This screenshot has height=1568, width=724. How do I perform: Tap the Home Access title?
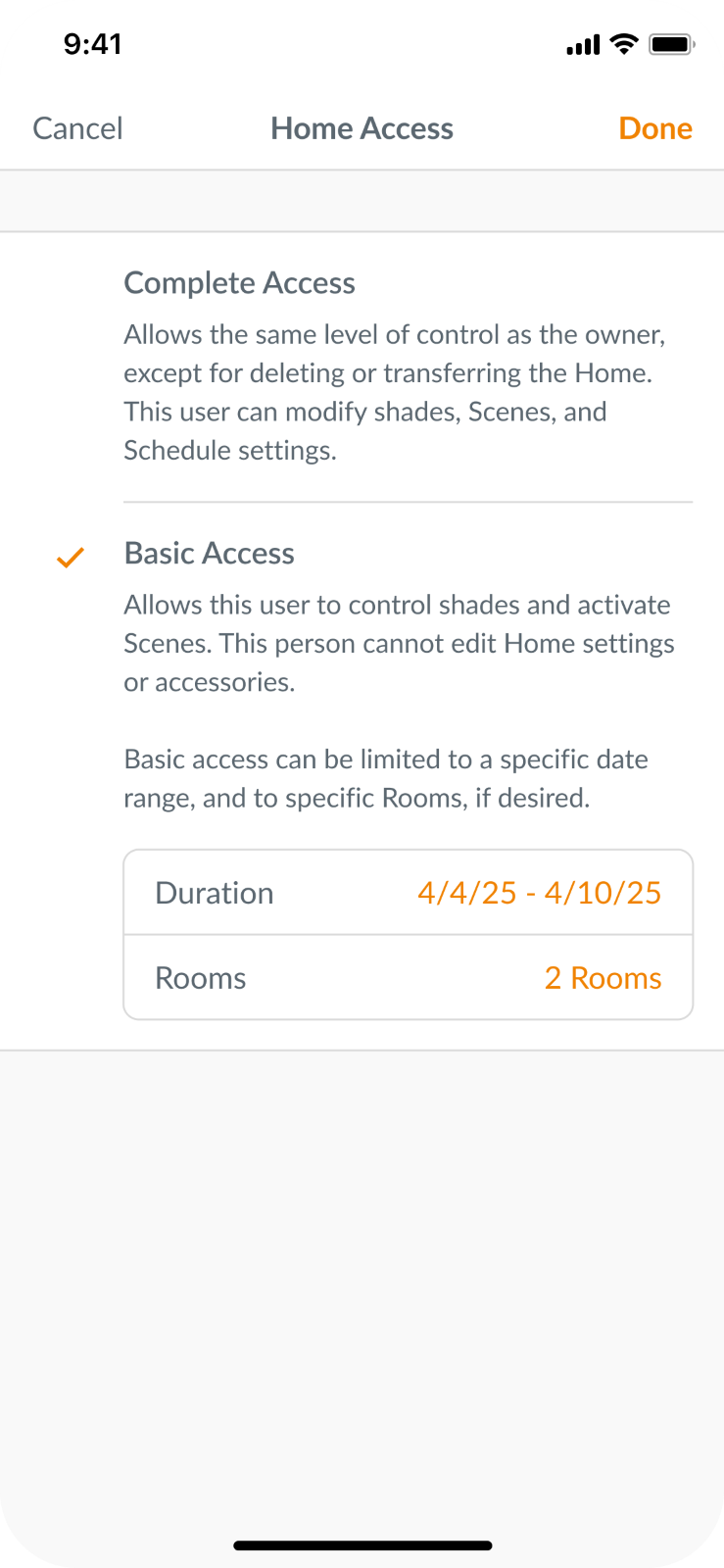coord(362,128)
